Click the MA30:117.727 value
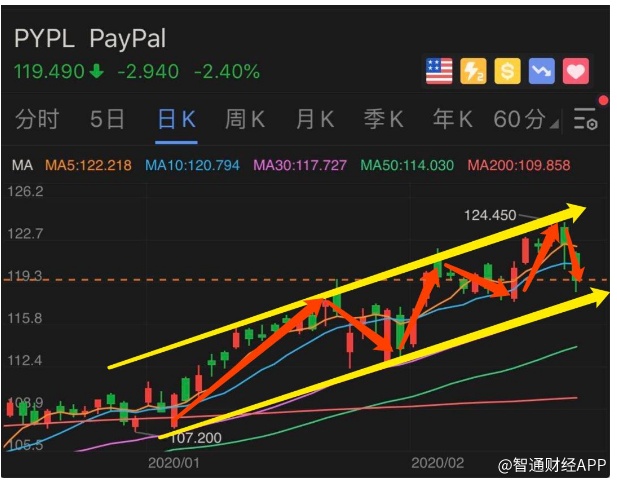The image size is (617, 485). coord(300,165)
